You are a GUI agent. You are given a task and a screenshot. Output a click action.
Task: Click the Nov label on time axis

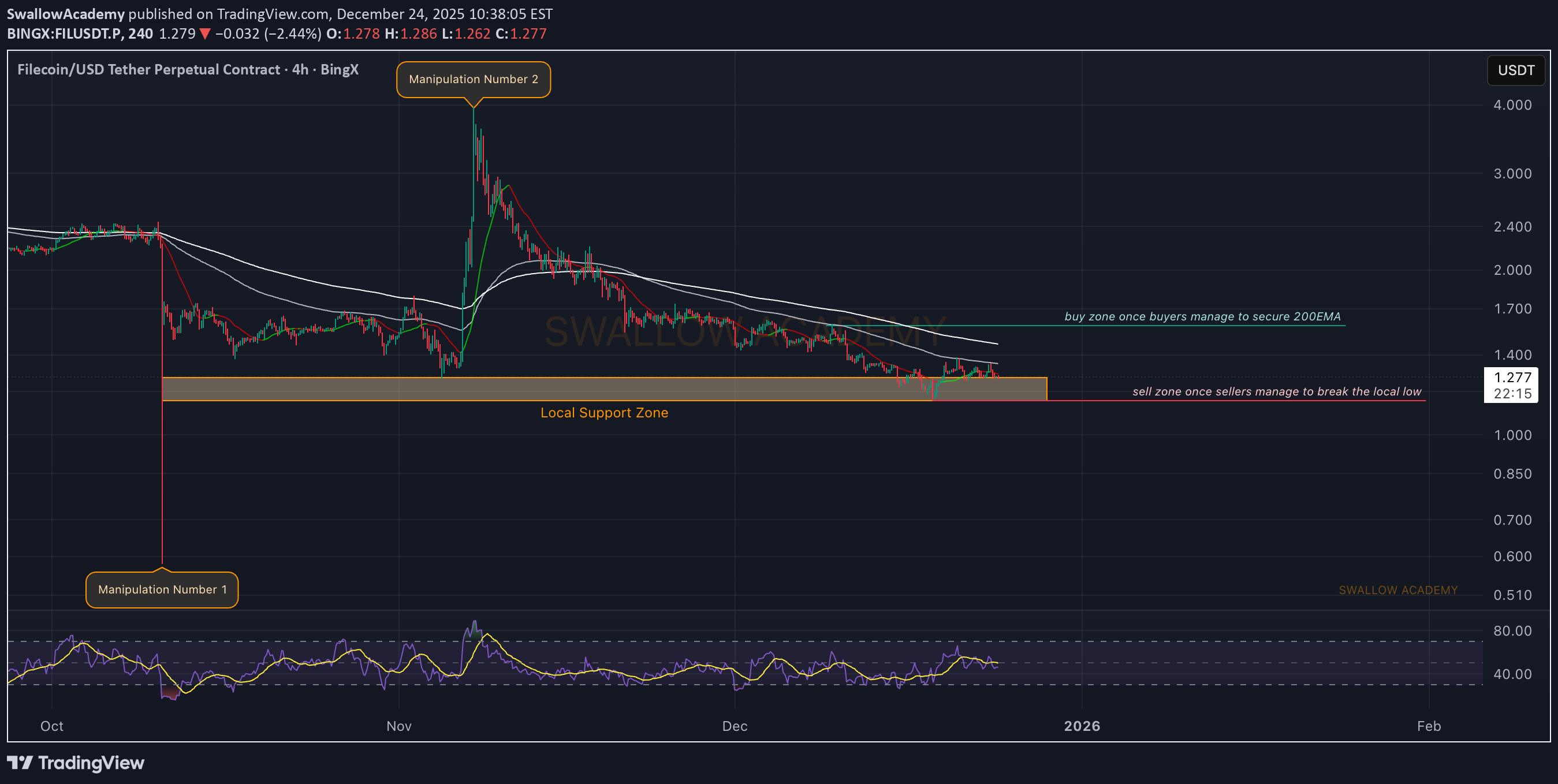coord(398,726)
